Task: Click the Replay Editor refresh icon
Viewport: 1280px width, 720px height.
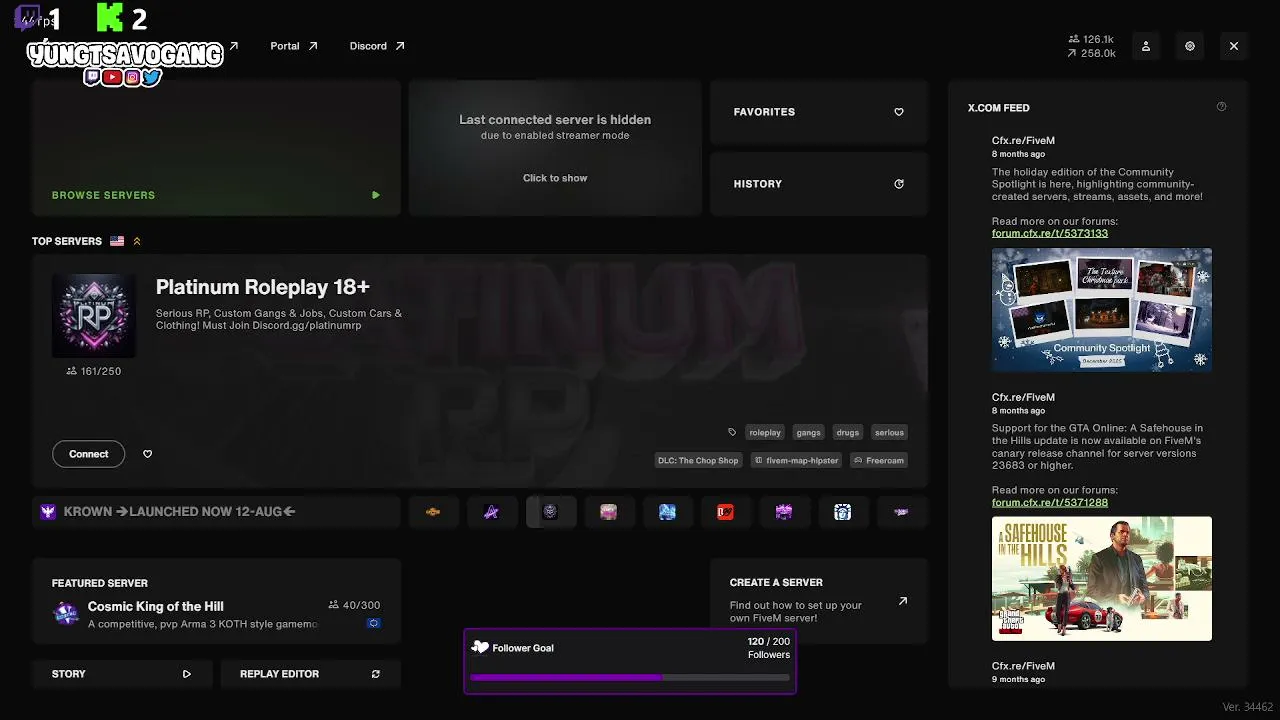Action: click(376, 674)
